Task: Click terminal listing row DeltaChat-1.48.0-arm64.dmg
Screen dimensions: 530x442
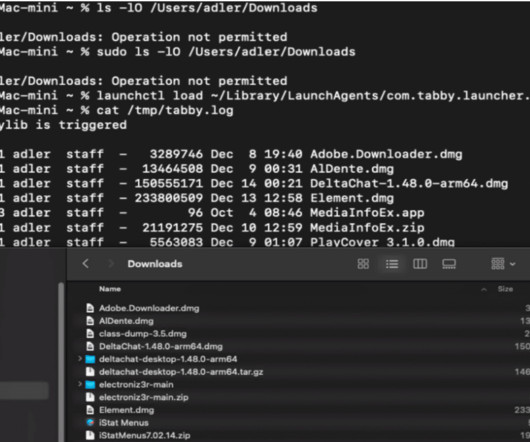Action: click(x=254, y=183)
